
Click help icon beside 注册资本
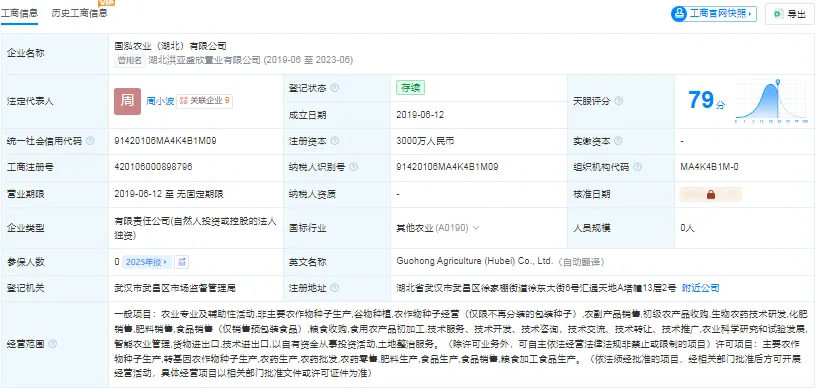click(335, 141)
